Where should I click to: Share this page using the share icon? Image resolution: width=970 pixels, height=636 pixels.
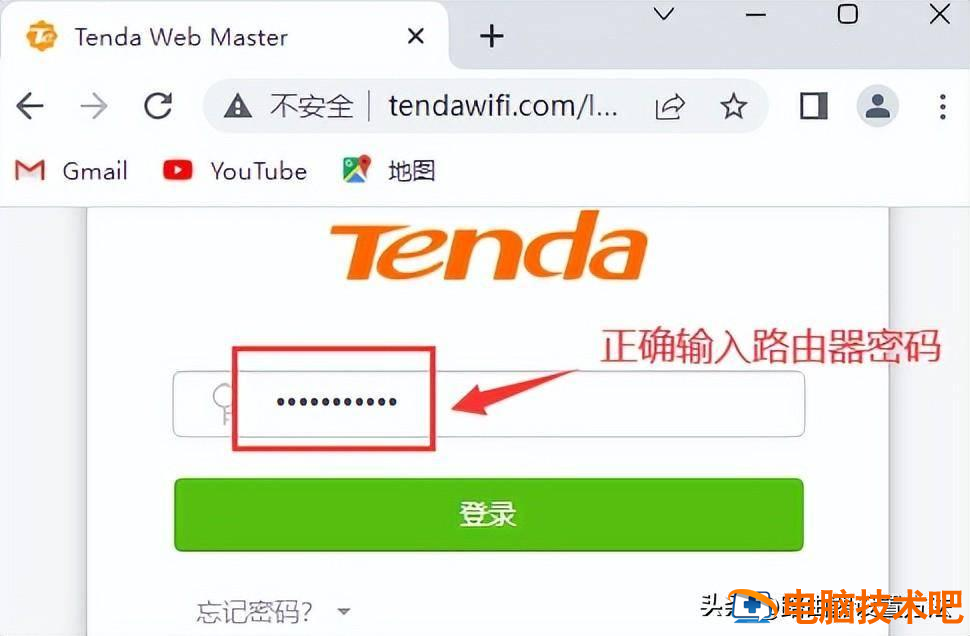coord(670,106)
